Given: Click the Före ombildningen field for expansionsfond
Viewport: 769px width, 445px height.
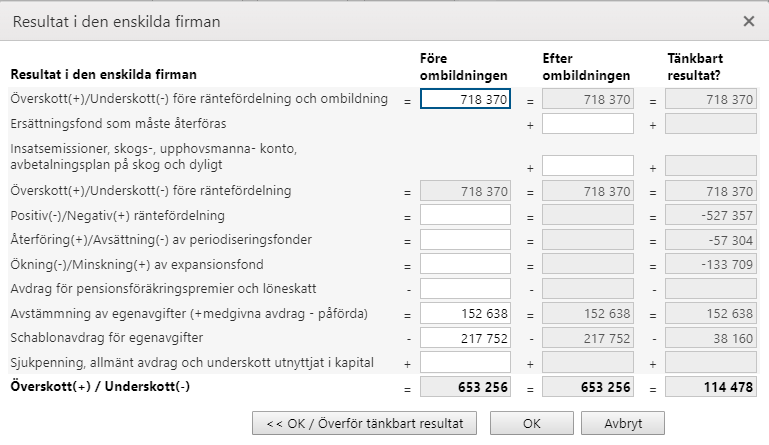Looking at the screenshot, I should 465,264.
